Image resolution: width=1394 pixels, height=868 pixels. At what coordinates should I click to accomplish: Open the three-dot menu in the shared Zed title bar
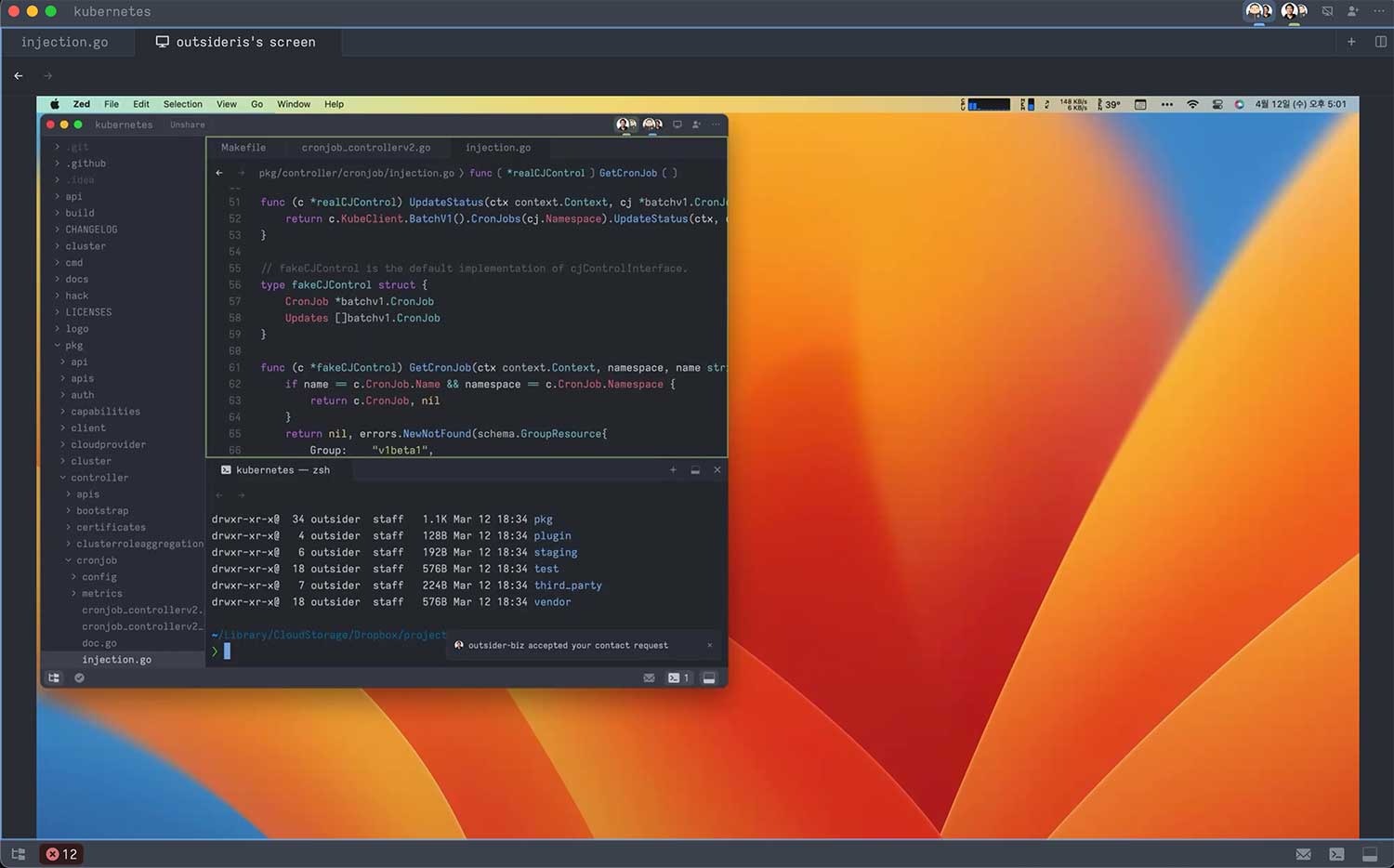[x=716, y=125]
